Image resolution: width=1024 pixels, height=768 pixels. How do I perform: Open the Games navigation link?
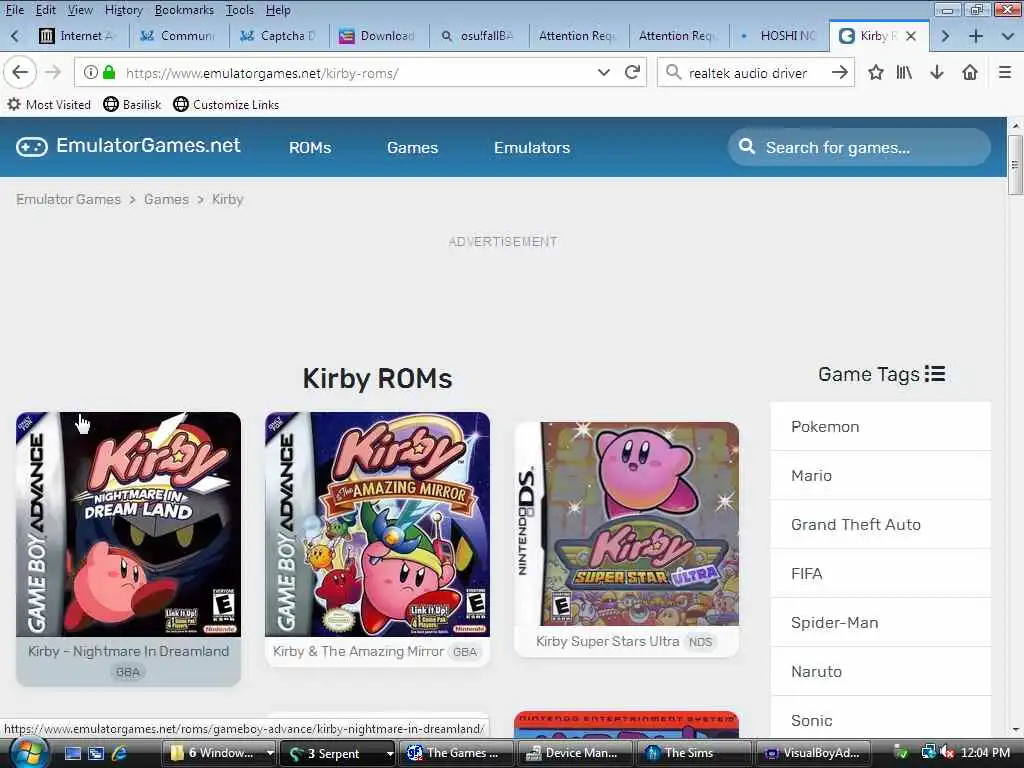[x=412, y=148]
